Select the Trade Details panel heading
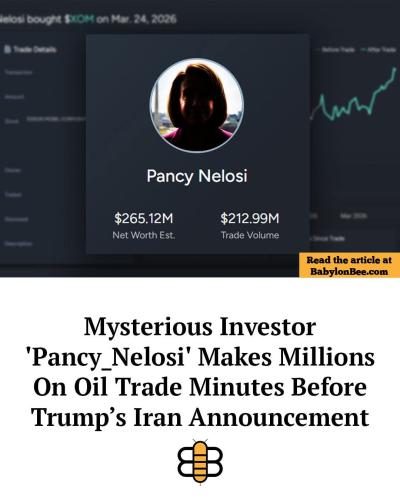 coord(35,50)
